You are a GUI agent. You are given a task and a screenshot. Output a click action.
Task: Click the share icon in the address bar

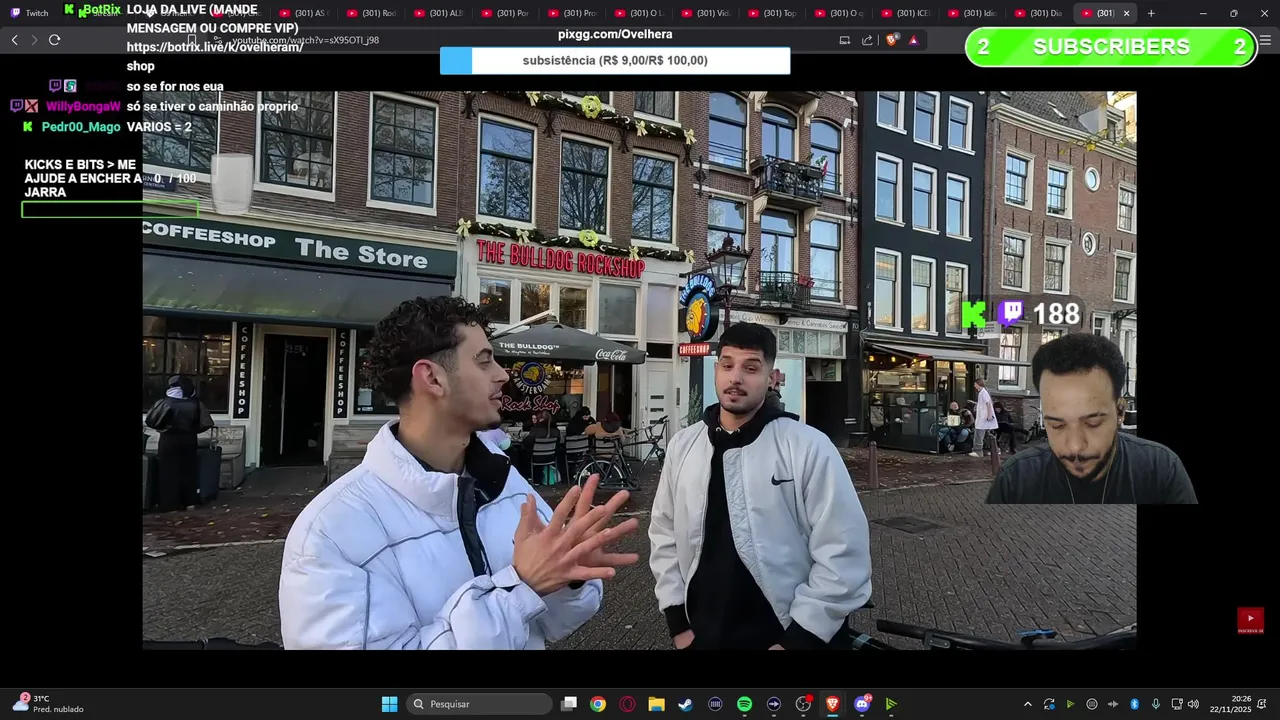[867, 40]
